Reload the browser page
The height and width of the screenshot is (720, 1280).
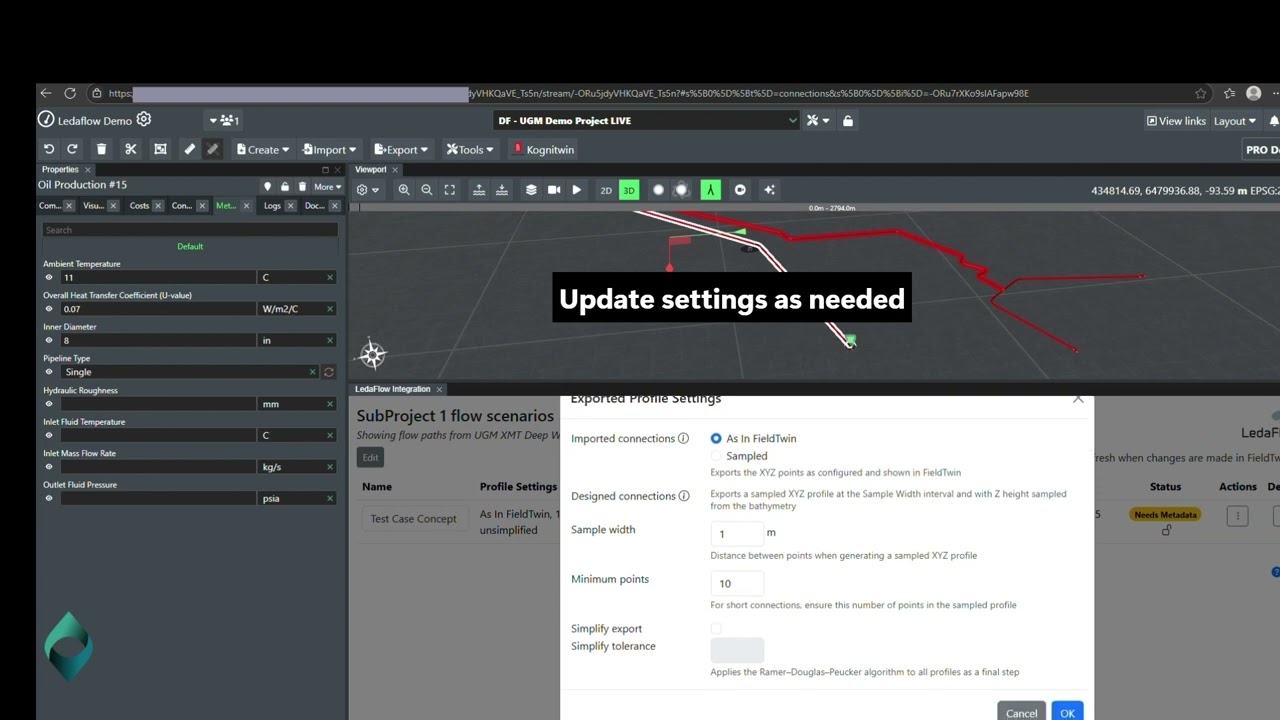tap(70, 93)
